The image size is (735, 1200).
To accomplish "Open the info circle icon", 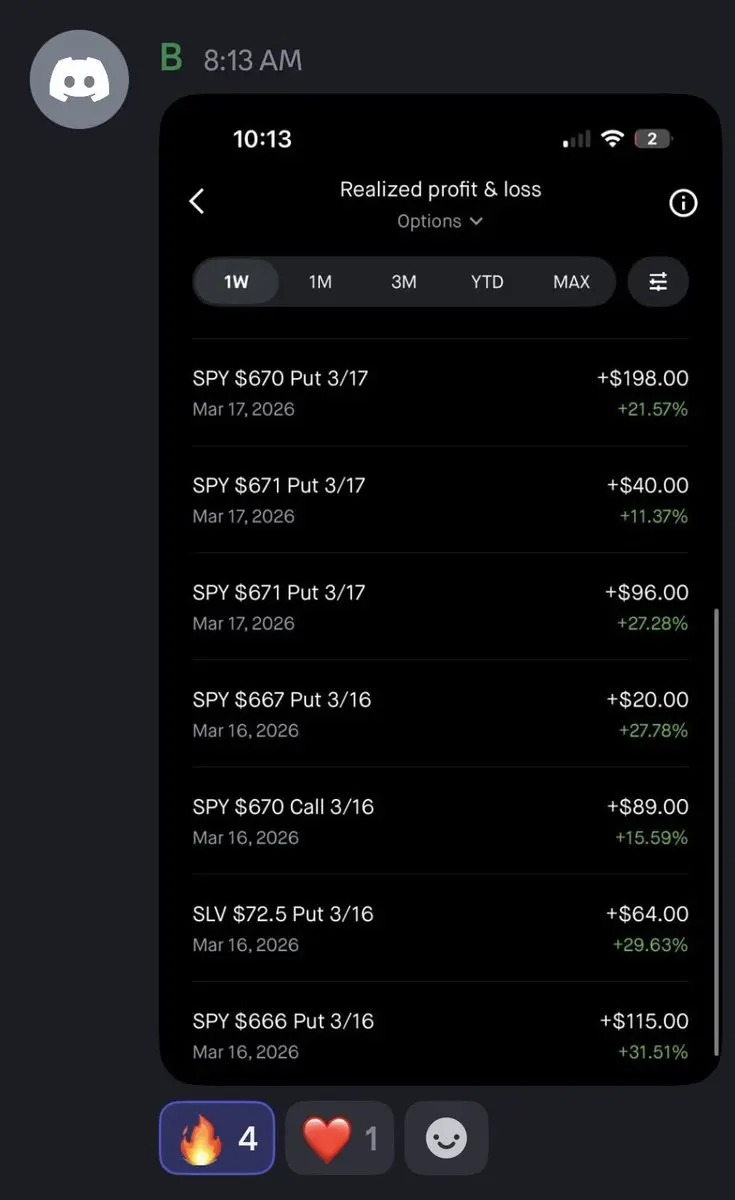I will (x=682, y=203).
